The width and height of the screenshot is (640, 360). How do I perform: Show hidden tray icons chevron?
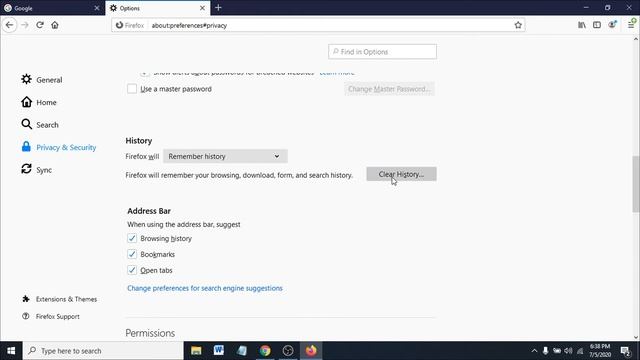534,351
